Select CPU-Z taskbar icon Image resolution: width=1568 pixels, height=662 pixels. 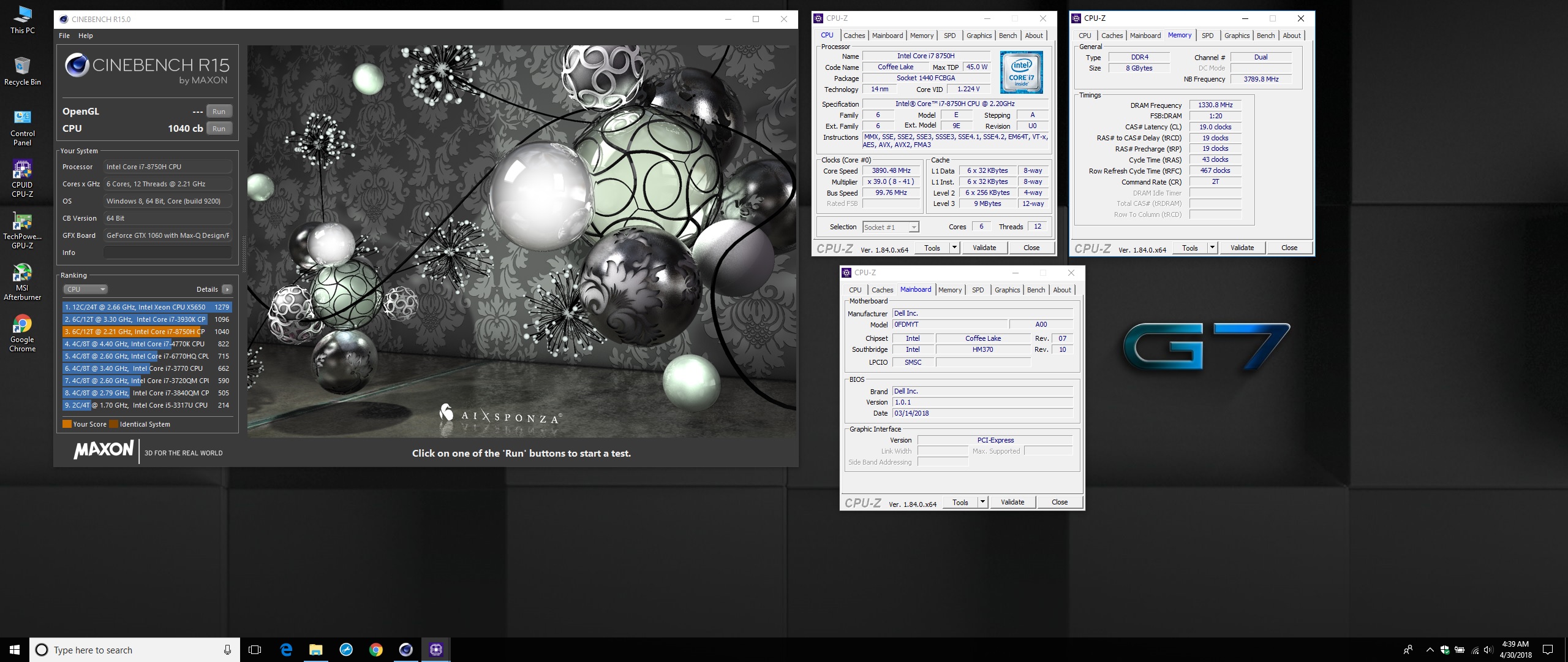[436, 650]
